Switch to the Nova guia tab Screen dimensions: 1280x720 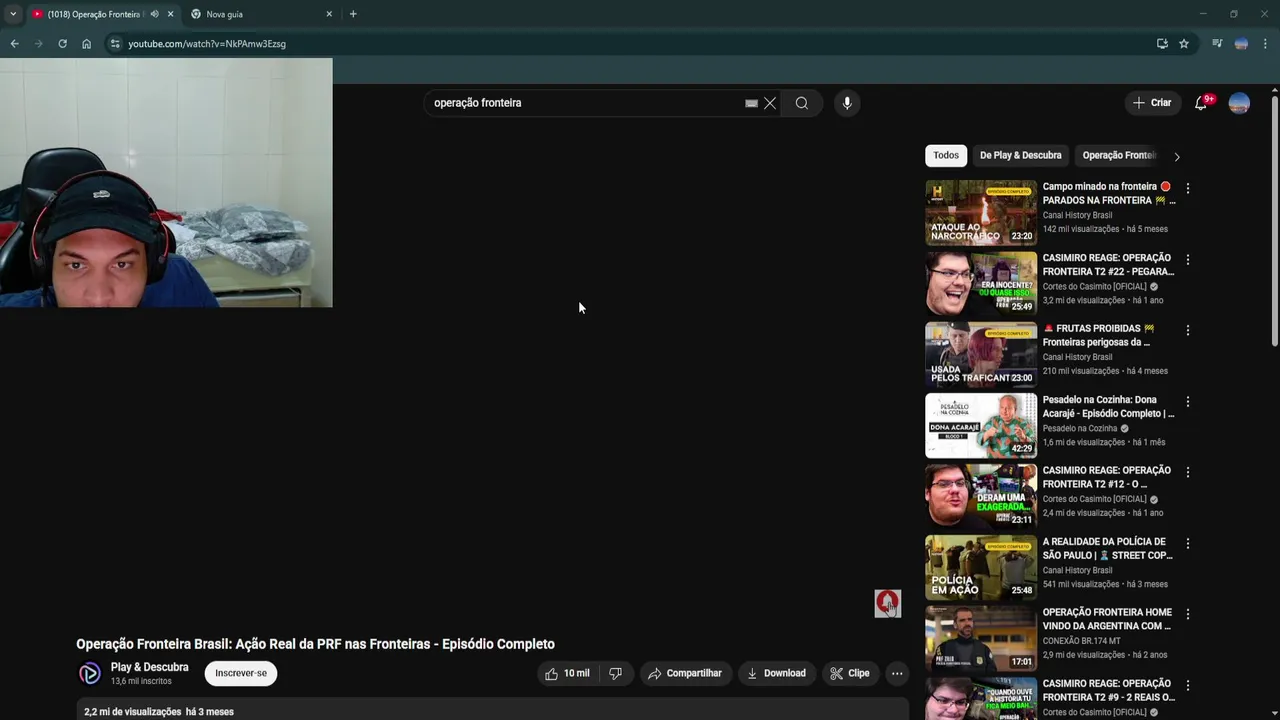(x=262, y=14)
